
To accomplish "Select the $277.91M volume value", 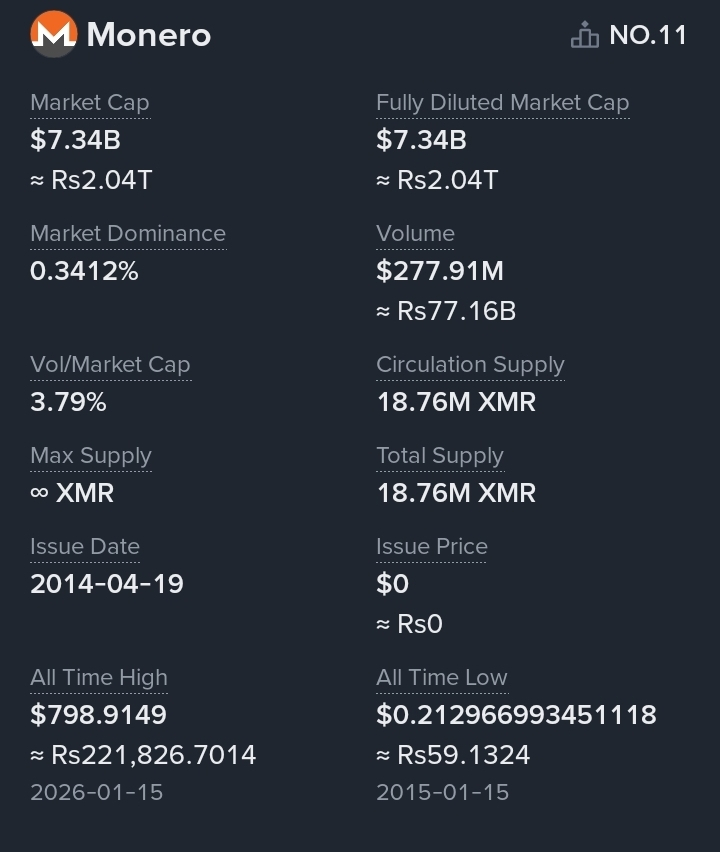I will [440, 271].
